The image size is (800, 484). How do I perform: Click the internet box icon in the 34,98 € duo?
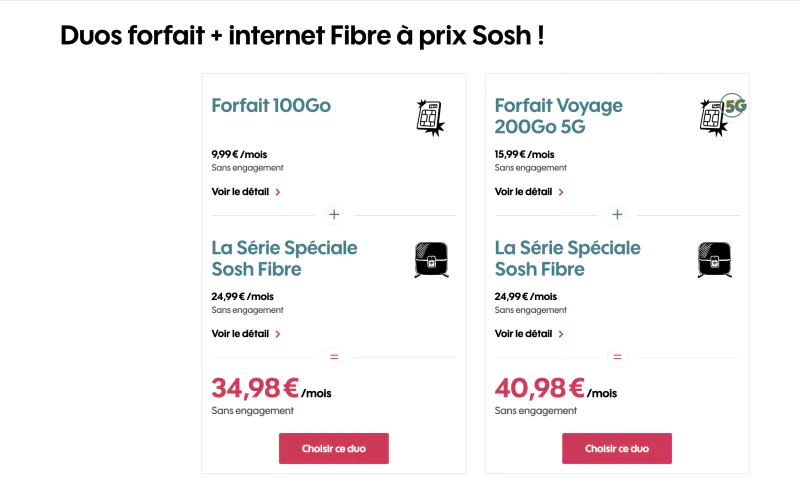pos(430,260)
